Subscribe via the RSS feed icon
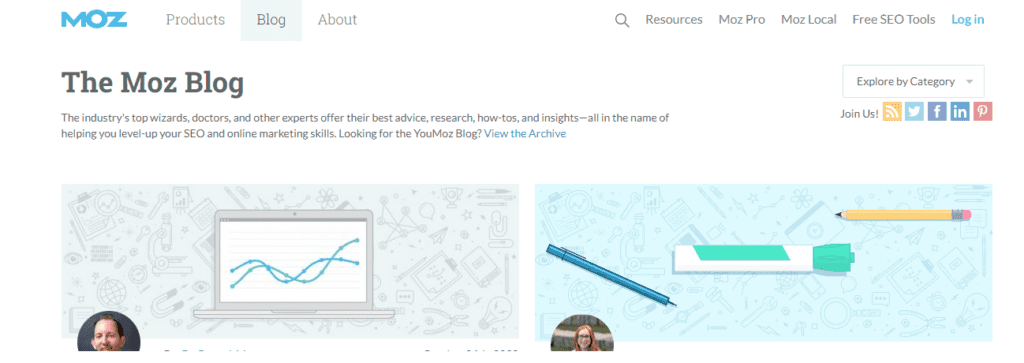 [892, 112]
